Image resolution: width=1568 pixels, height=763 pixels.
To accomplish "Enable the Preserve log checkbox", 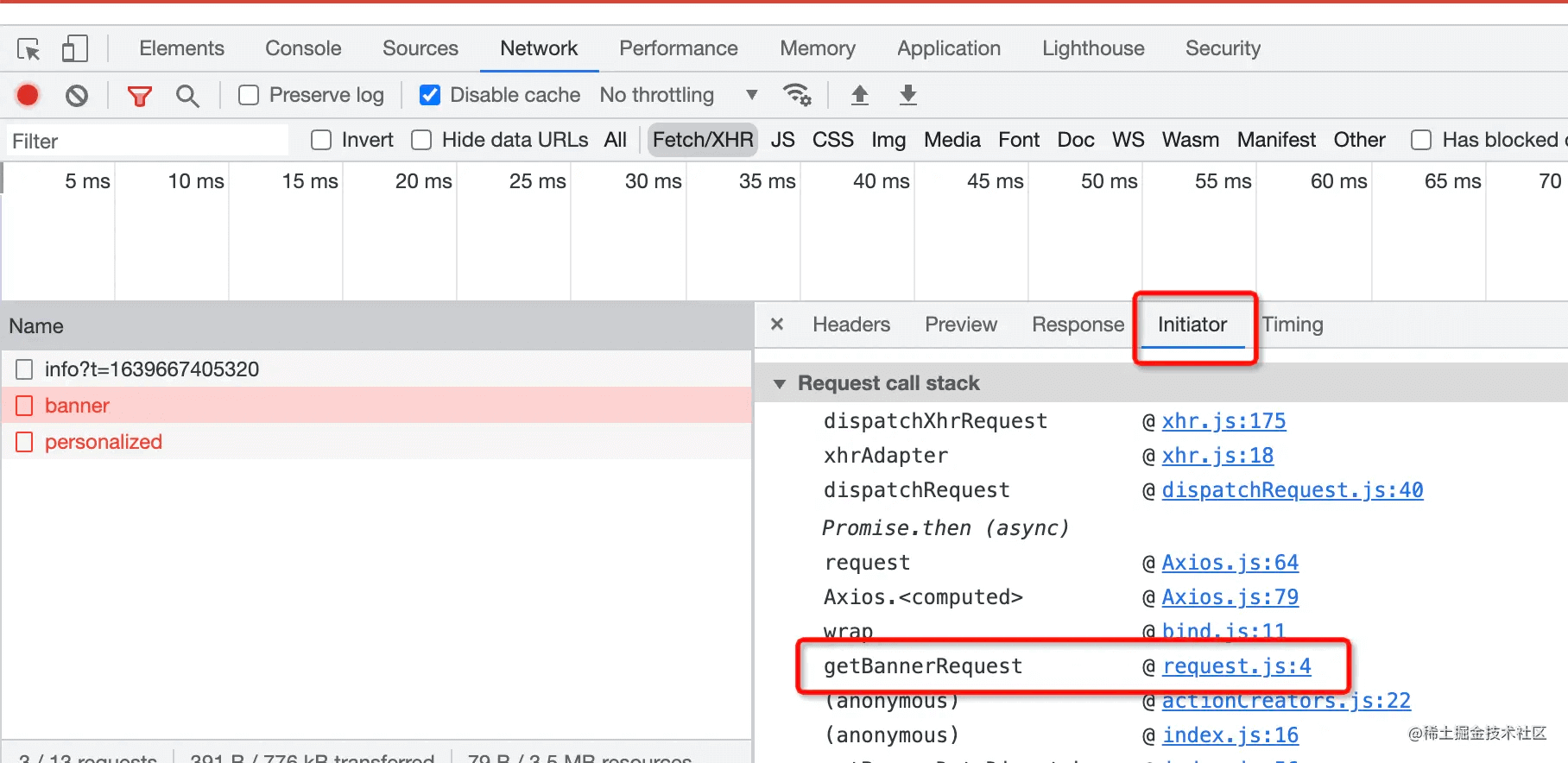I will pyautogui.click(x=249, y=95).
